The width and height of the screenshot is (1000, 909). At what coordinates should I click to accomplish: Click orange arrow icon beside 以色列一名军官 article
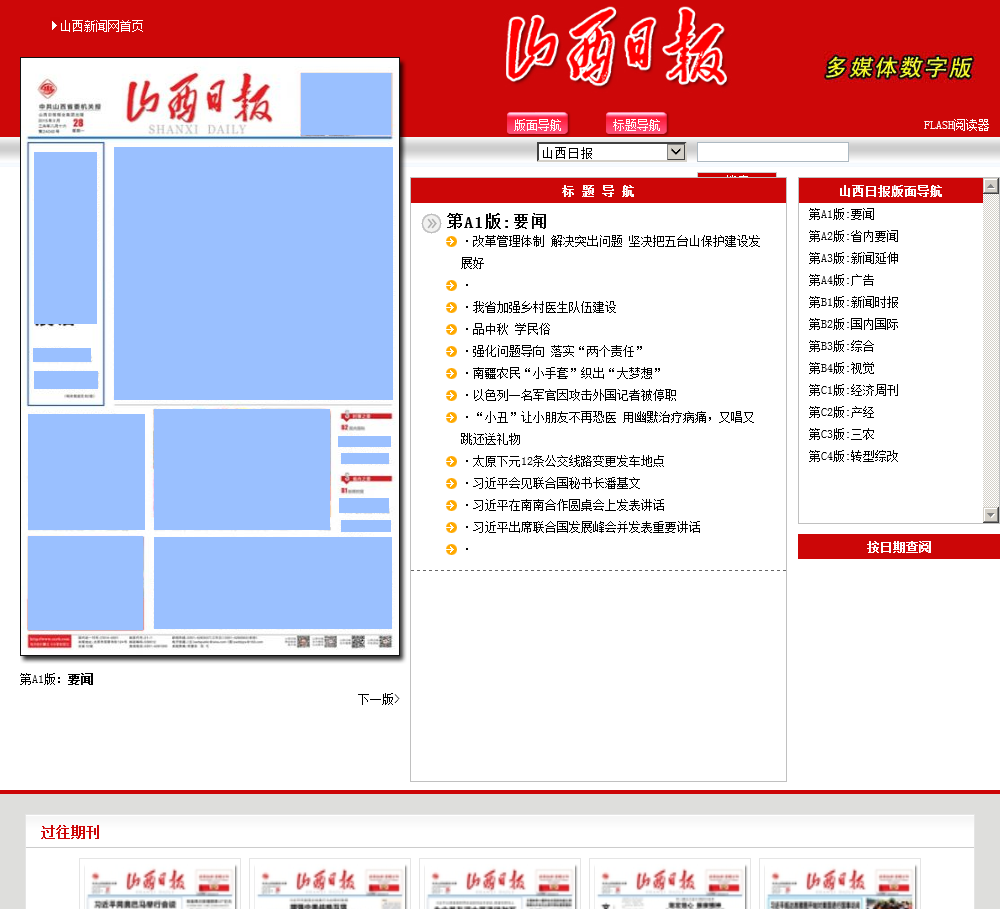[452, 395]
